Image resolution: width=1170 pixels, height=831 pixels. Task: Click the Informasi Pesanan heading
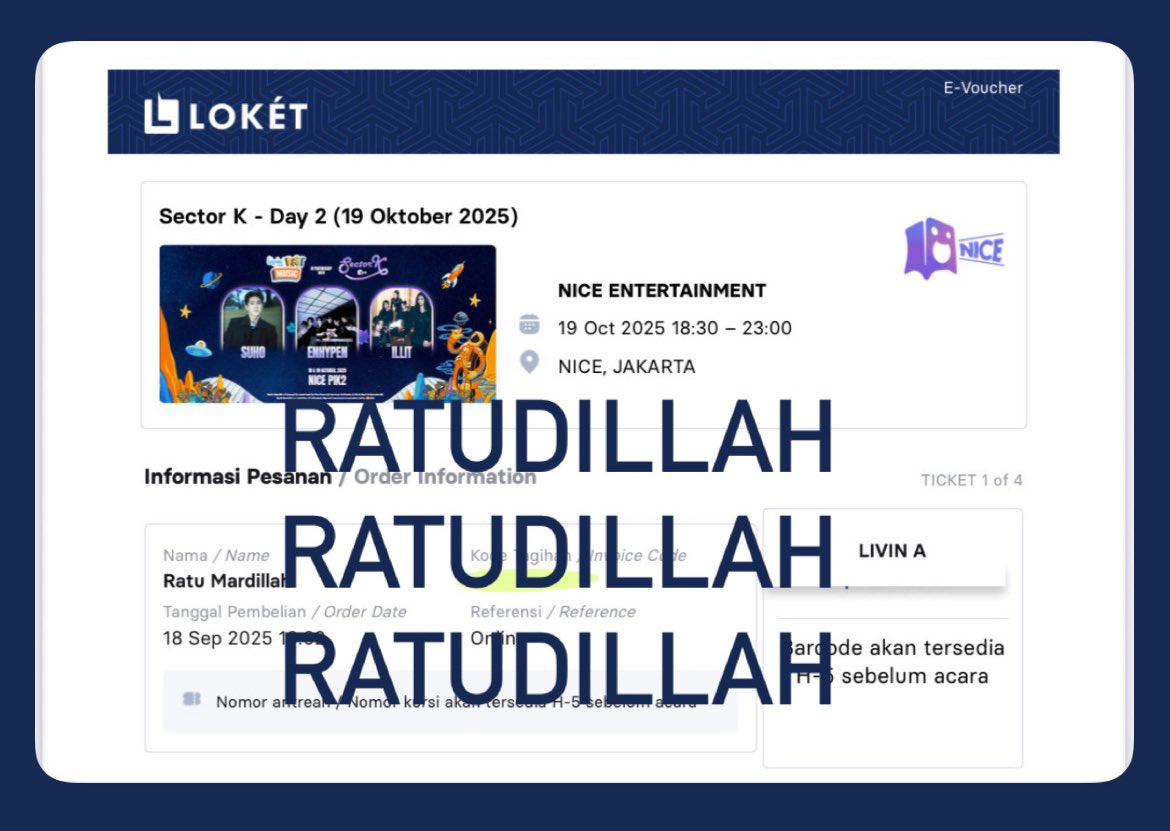coord(237,477)
